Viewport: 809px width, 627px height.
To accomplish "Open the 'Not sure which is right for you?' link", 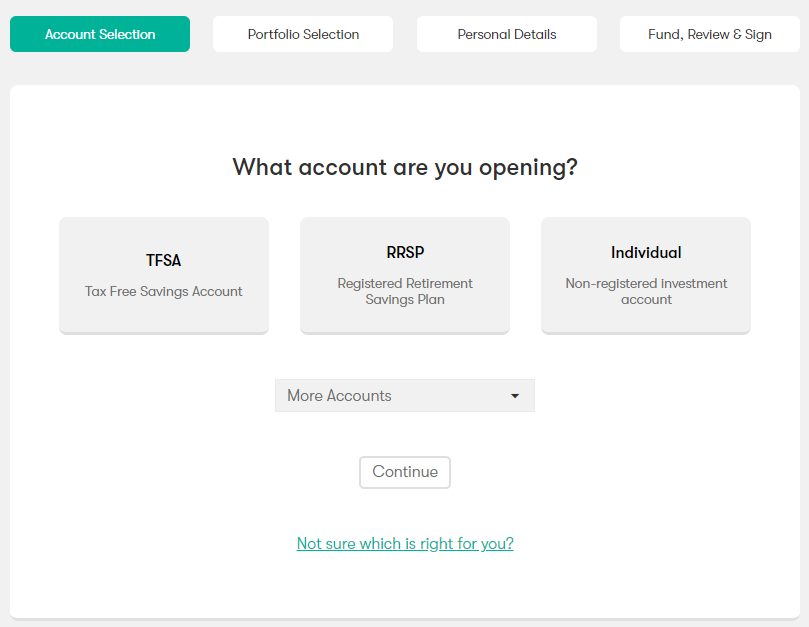I will tap(404, 543).
